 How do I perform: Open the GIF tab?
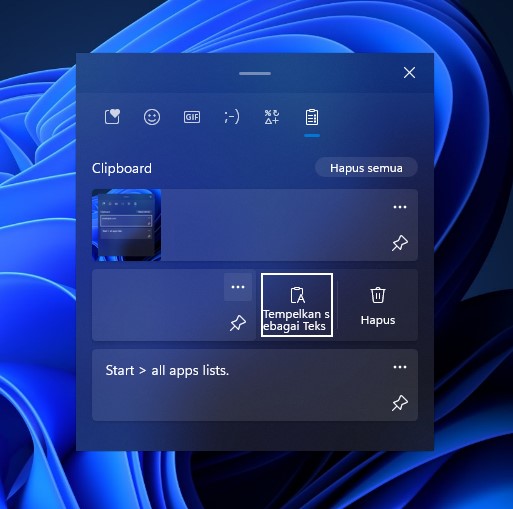coord(192,117)
